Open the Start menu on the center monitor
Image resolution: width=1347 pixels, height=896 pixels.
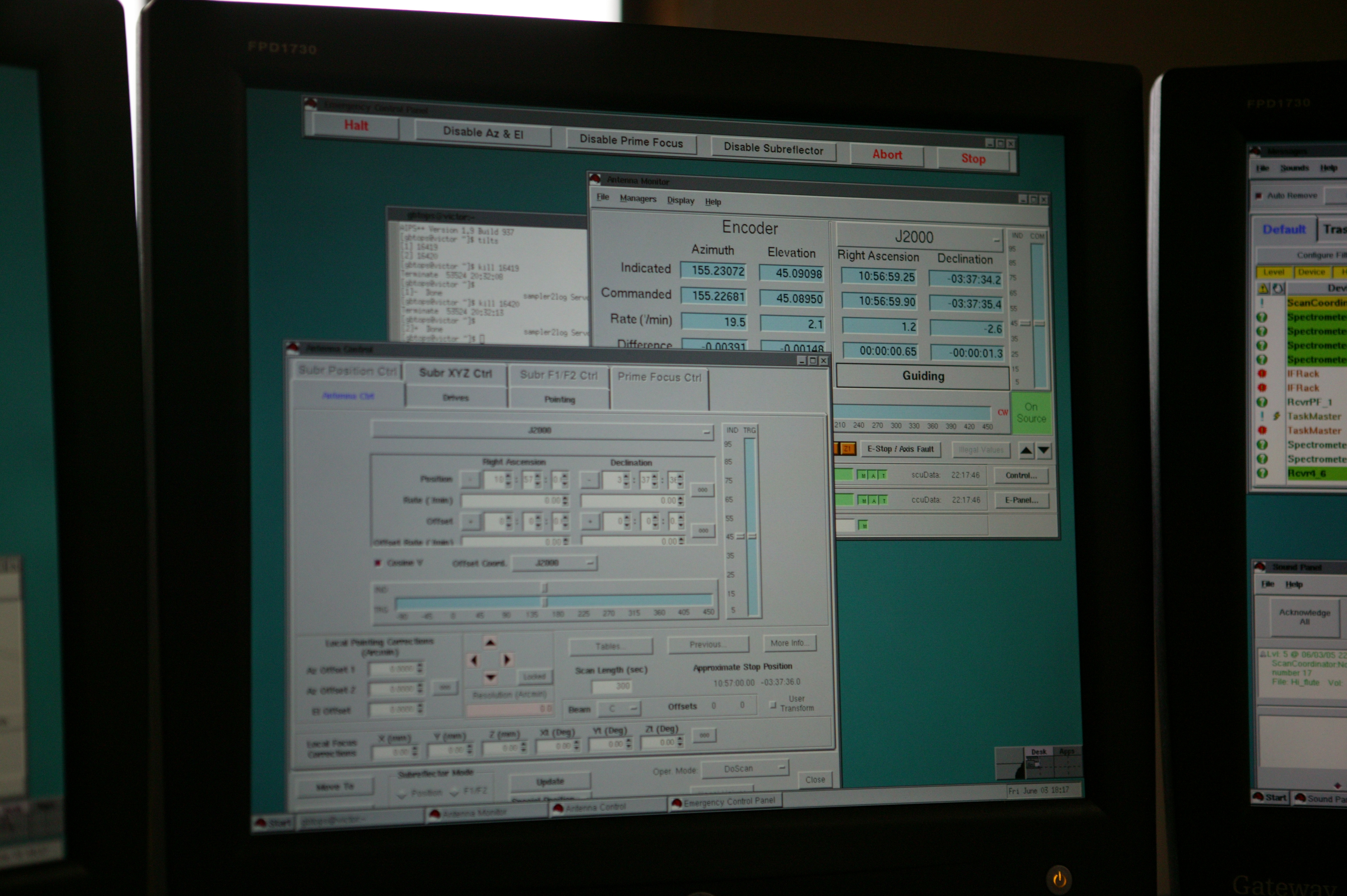pyautogui.click(x=274, y=823)
